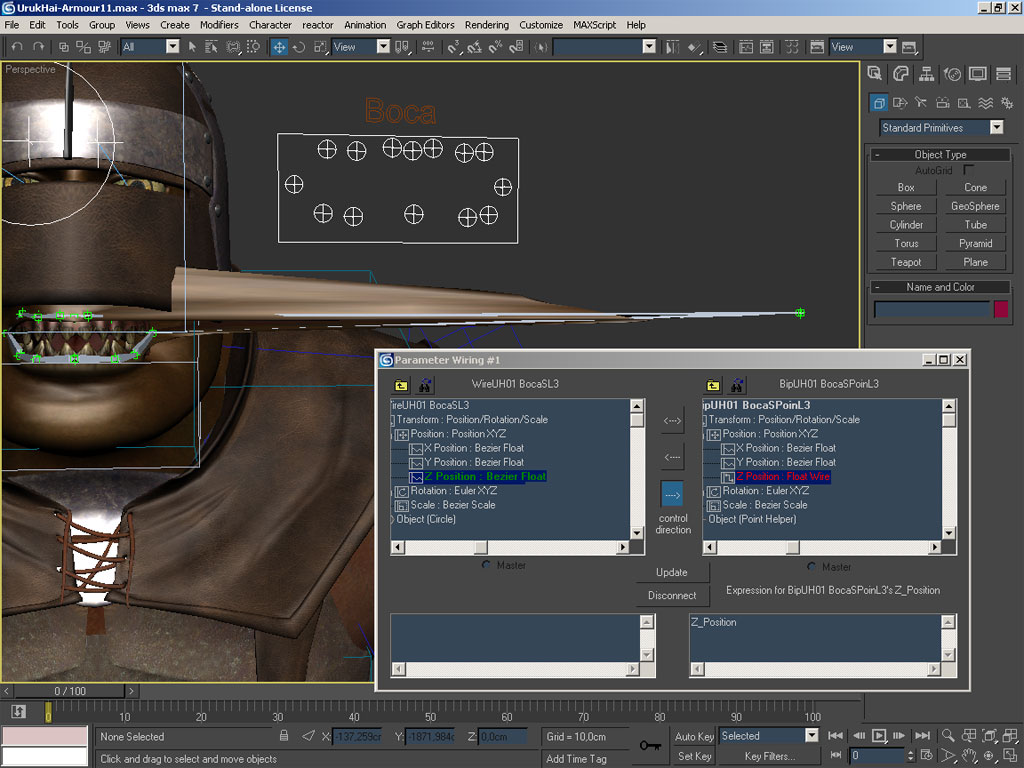Click the object color swatch
1024x768 pixels.
tap(1000, 310)
